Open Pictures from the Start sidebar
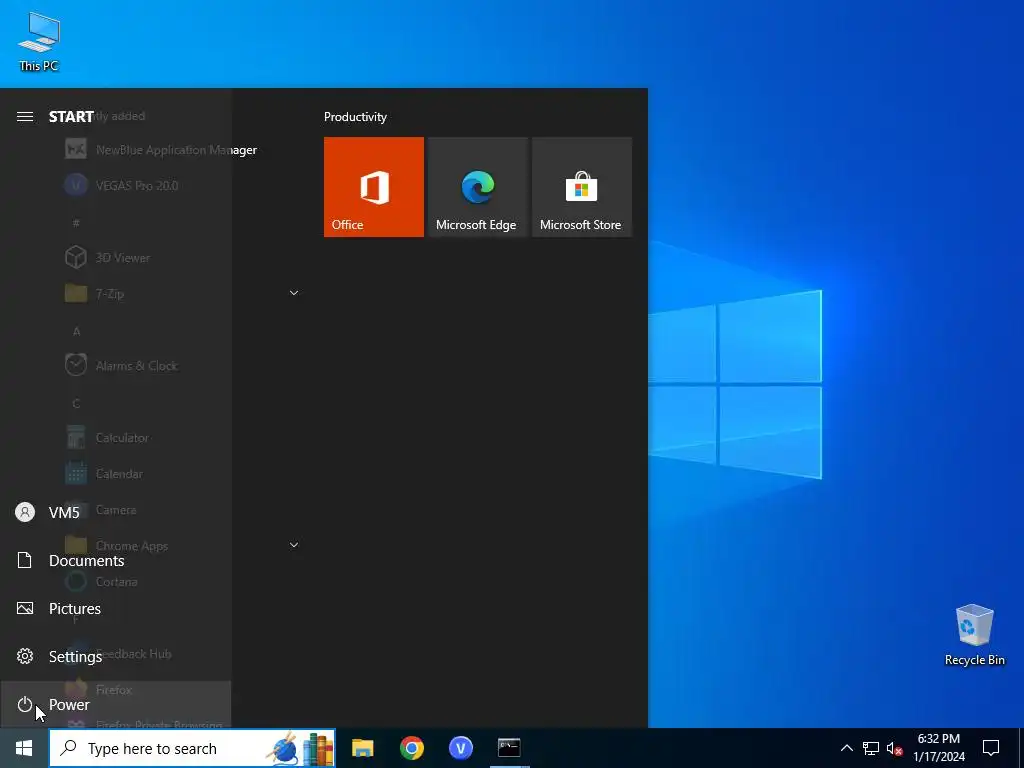The height and width of the screenshot is (768, 1024). click(x=116, y=608)
